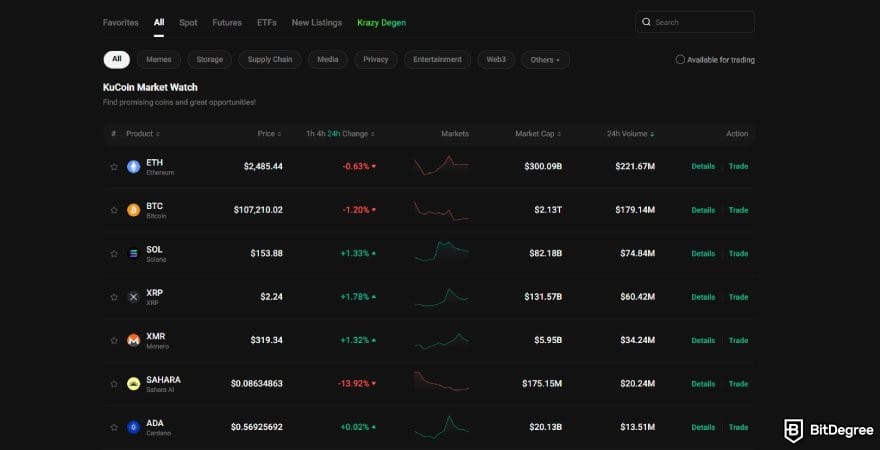
Task: Favorite ETH with its star icon
Action: pyautogui.click(x=114, y=167)
